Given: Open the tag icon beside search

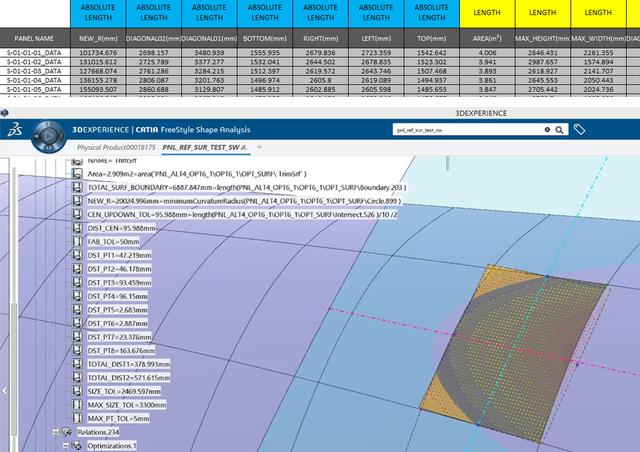Looking at the screenshot, I should click(579, 130).
